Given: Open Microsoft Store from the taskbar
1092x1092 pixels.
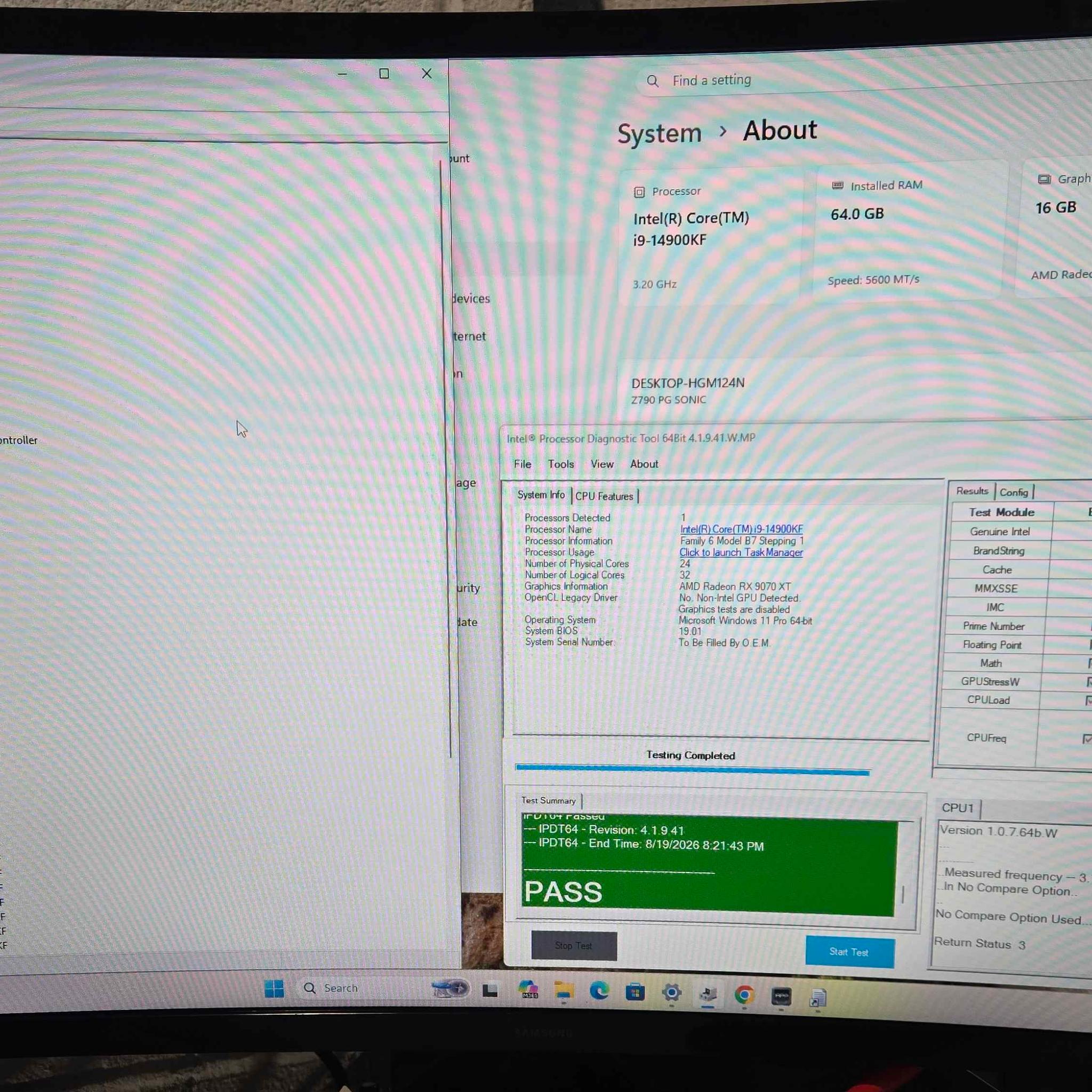Looking at the screenshot, I should (x=635, y=992).
